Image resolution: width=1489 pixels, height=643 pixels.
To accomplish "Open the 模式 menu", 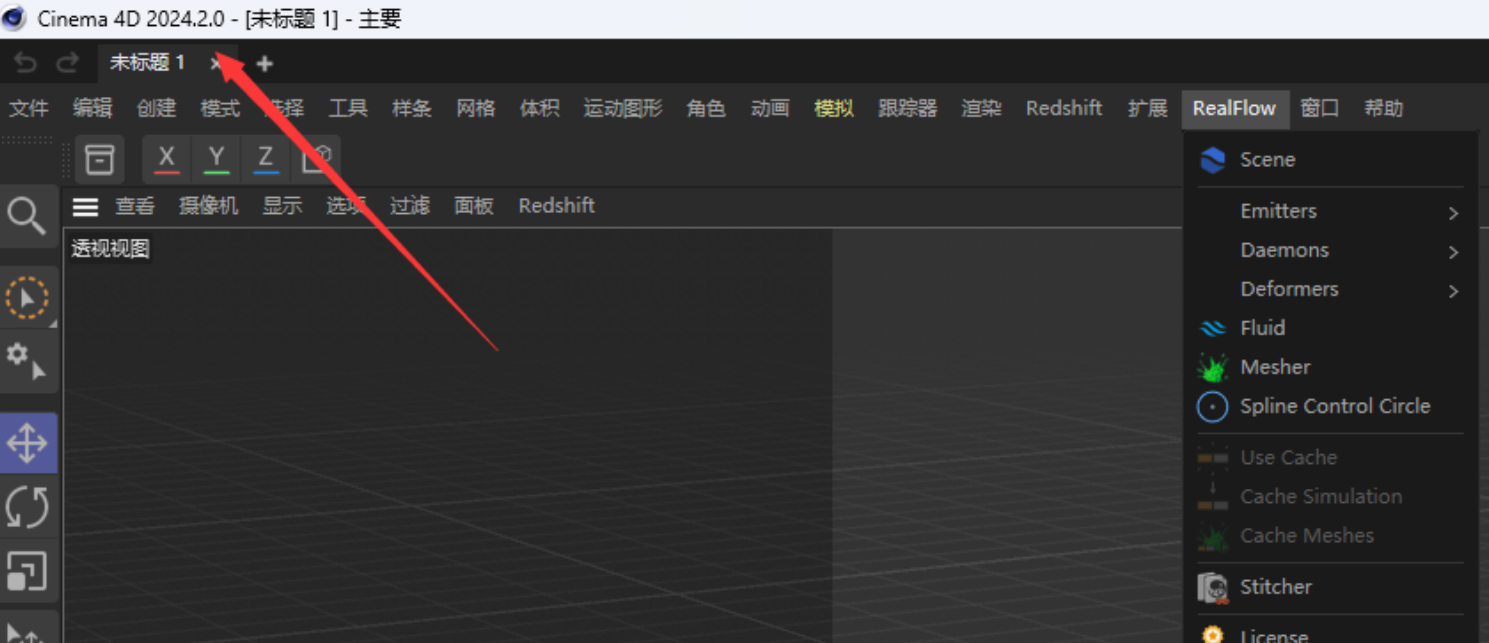I will tap(220, 108).
